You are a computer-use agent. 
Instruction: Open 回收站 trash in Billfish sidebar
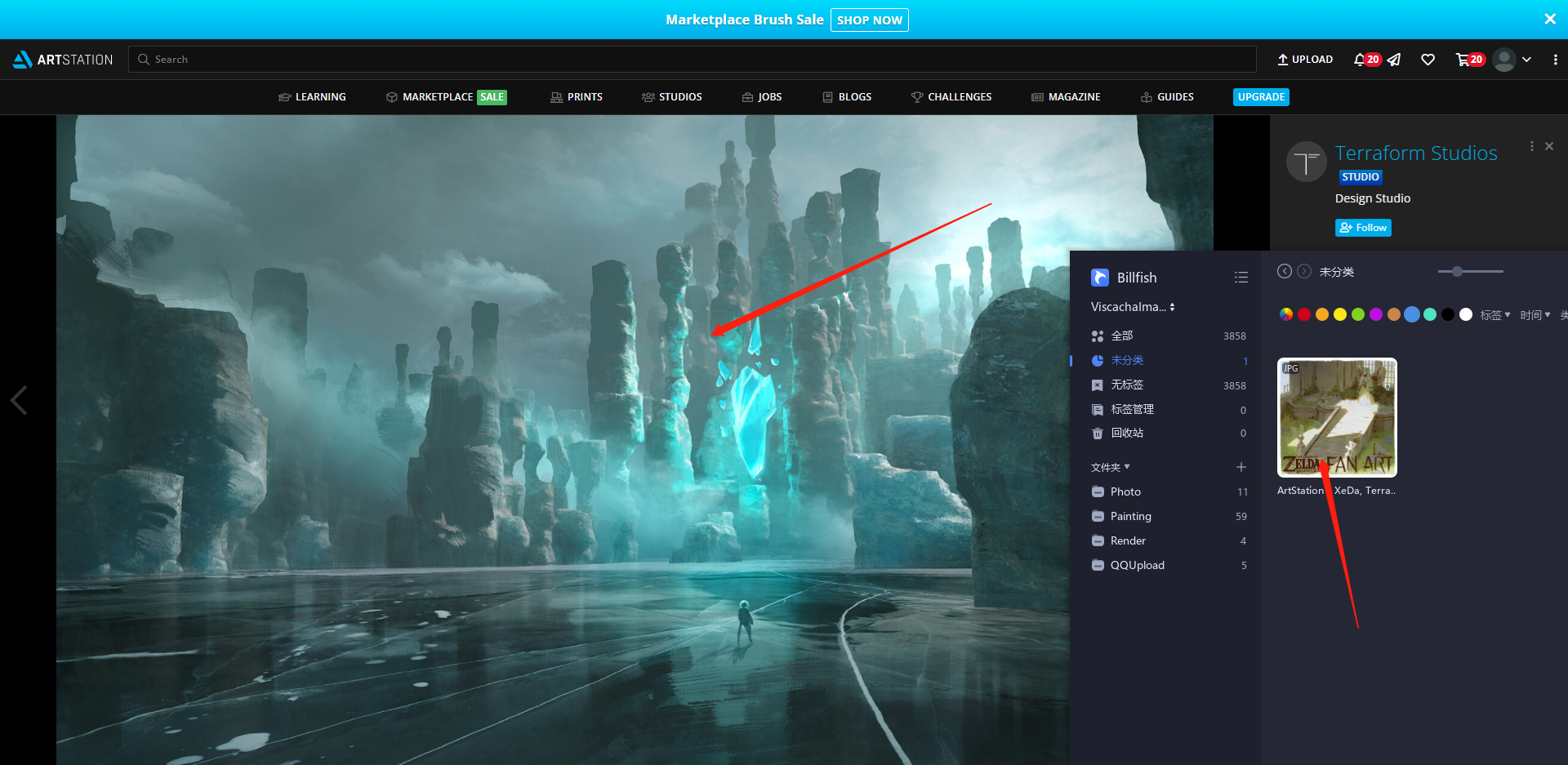pyautogui.click(x=1169, y=433)
